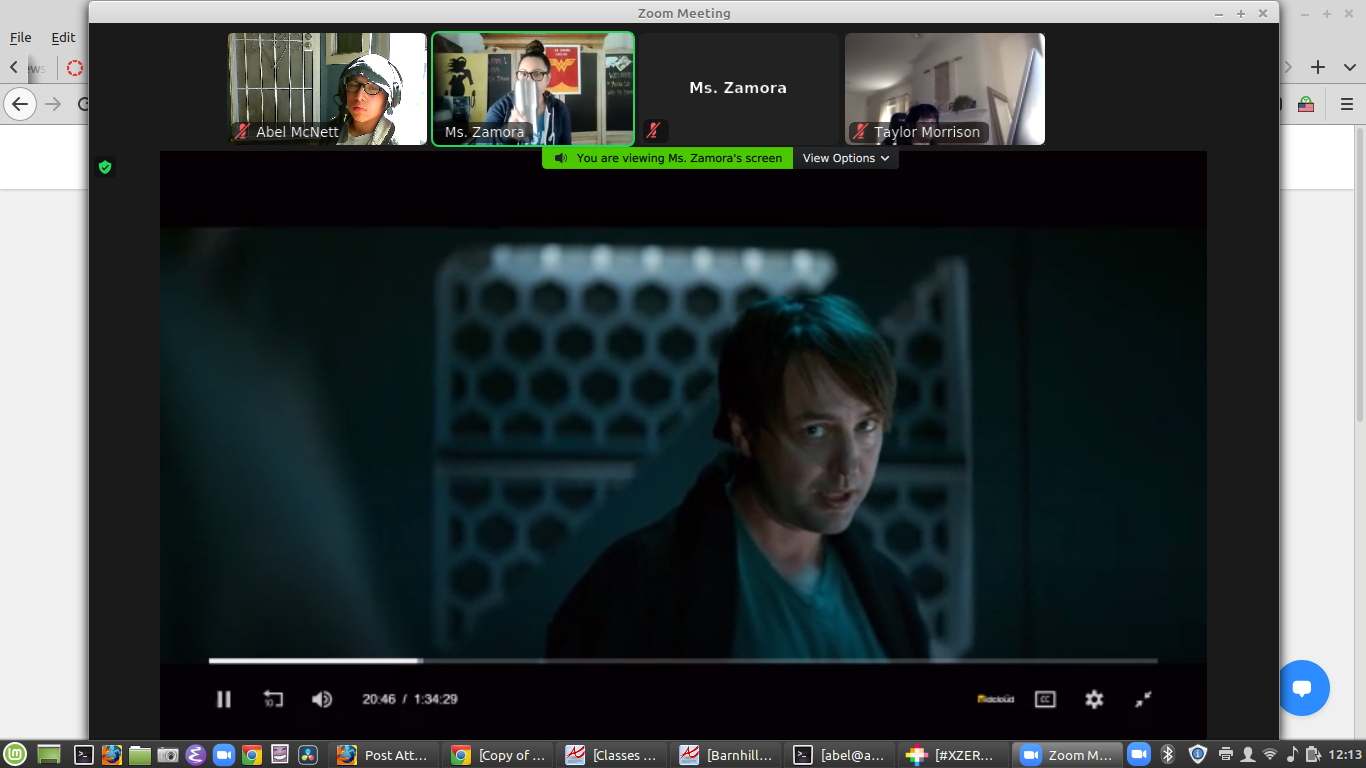
Task: Open the video player settings gear
Action: tap(1094, 699)
